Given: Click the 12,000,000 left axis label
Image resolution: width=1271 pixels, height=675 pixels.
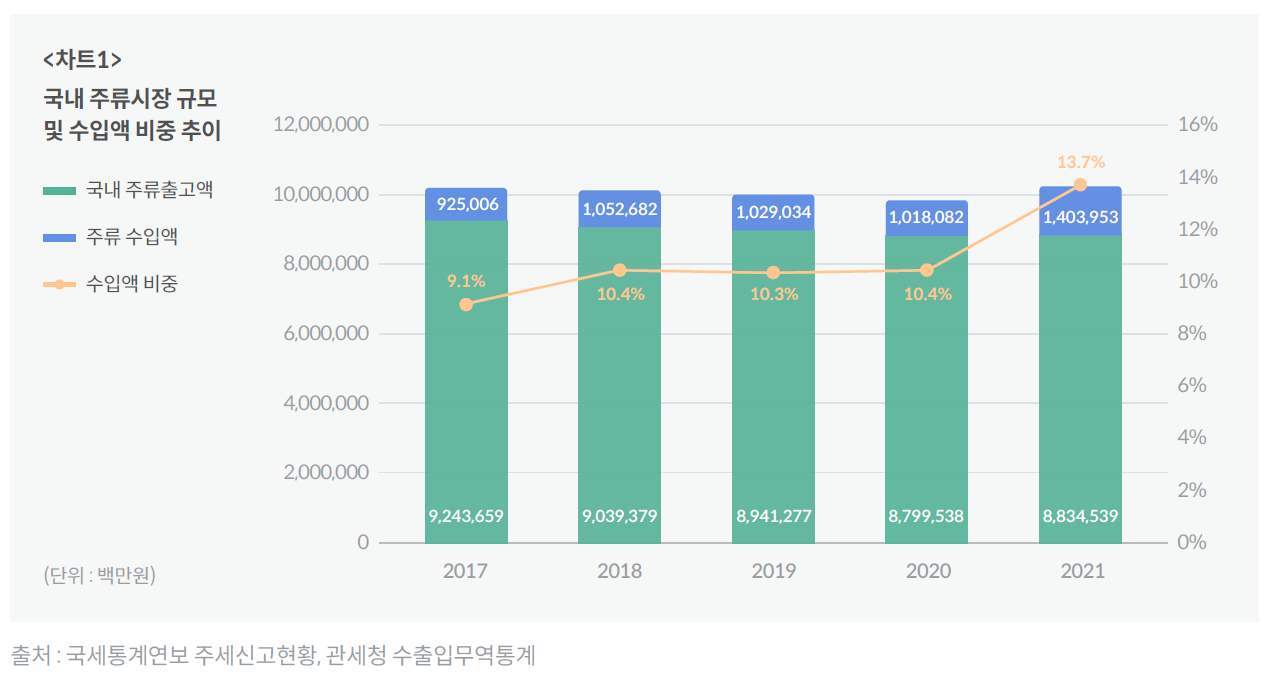Looking at the screenshot, I should pos(321,124).
